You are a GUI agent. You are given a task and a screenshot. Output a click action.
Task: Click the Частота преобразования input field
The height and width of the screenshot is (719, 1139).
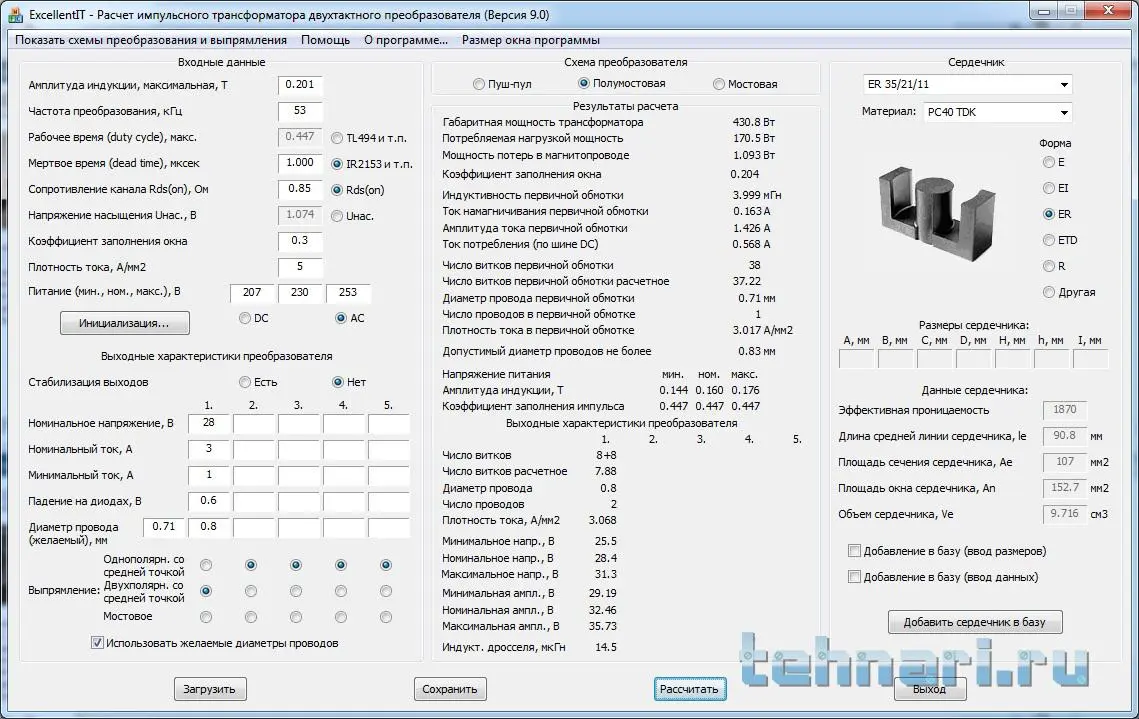tap(300, 111)
